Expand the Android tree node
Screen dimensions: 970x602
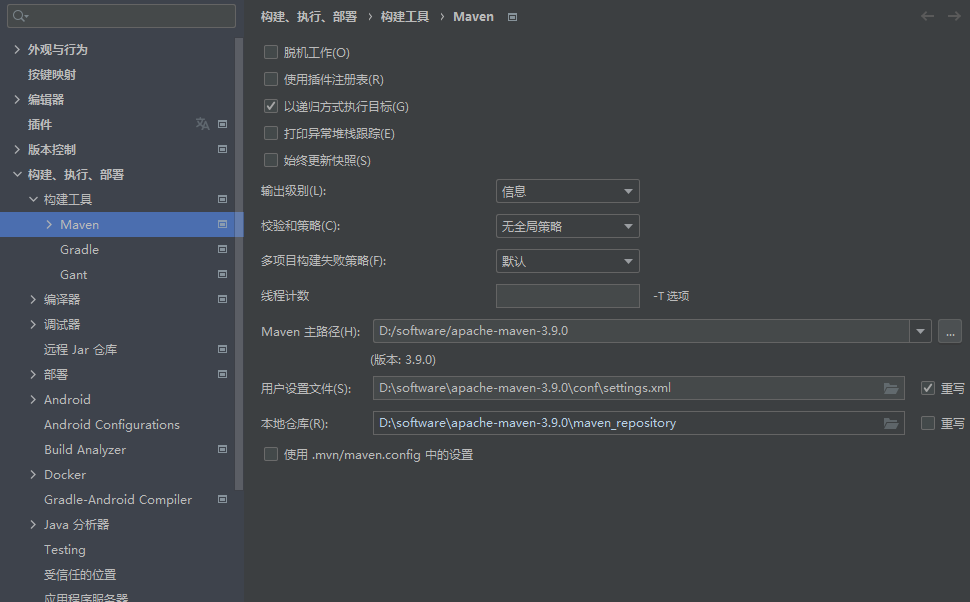click(33, 400)
